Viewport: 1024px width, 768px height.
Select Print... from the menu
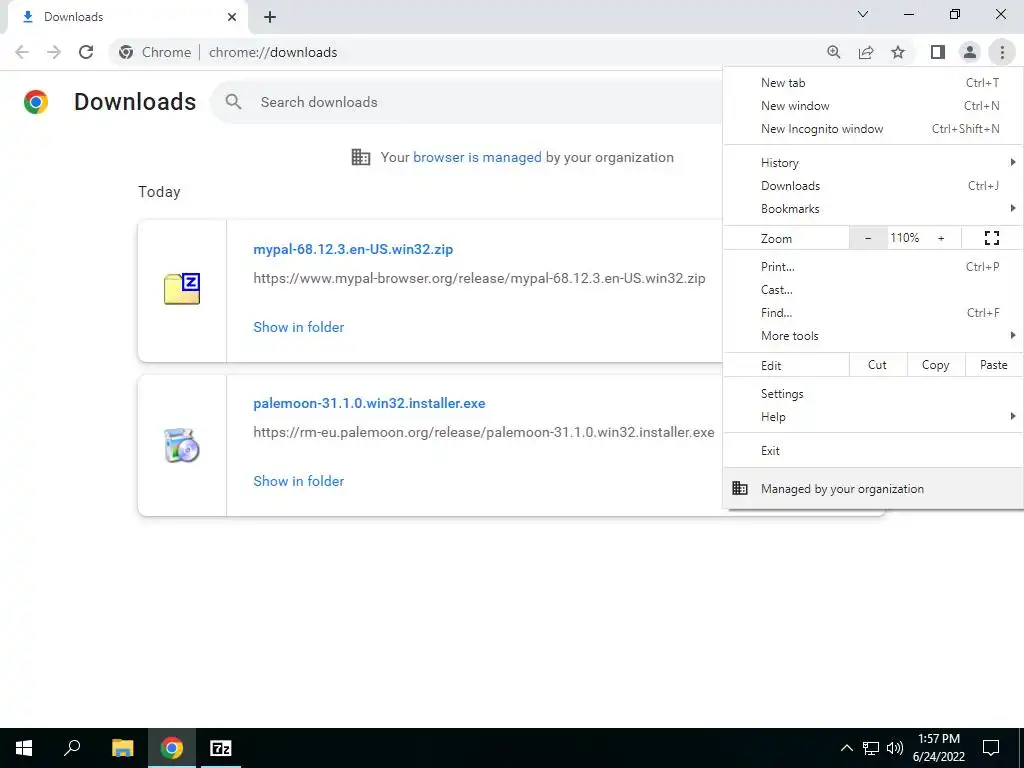[x=874, y=266]
